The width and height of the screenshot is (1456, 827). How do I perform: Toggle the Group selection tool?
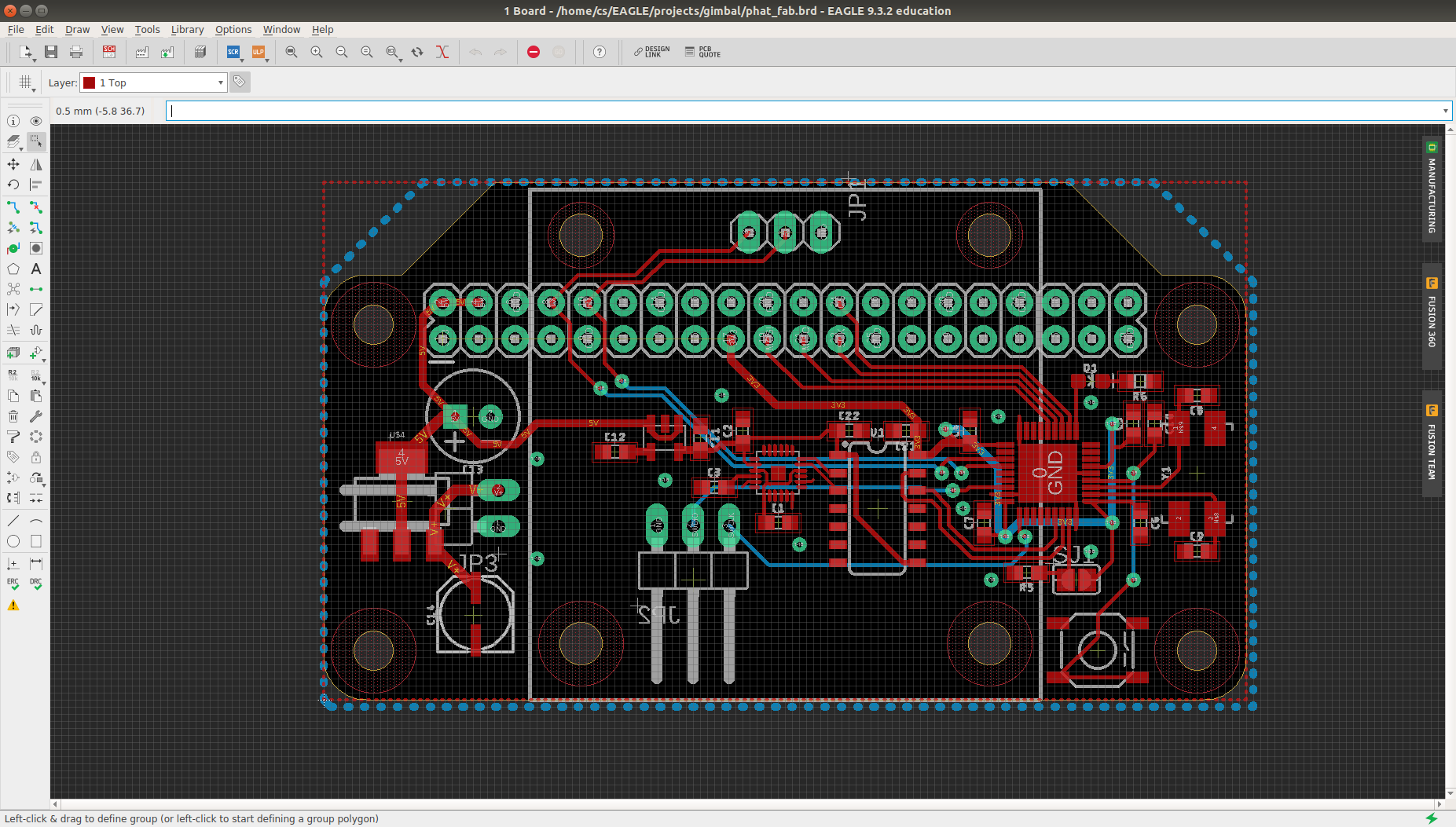tap(36, 141)
